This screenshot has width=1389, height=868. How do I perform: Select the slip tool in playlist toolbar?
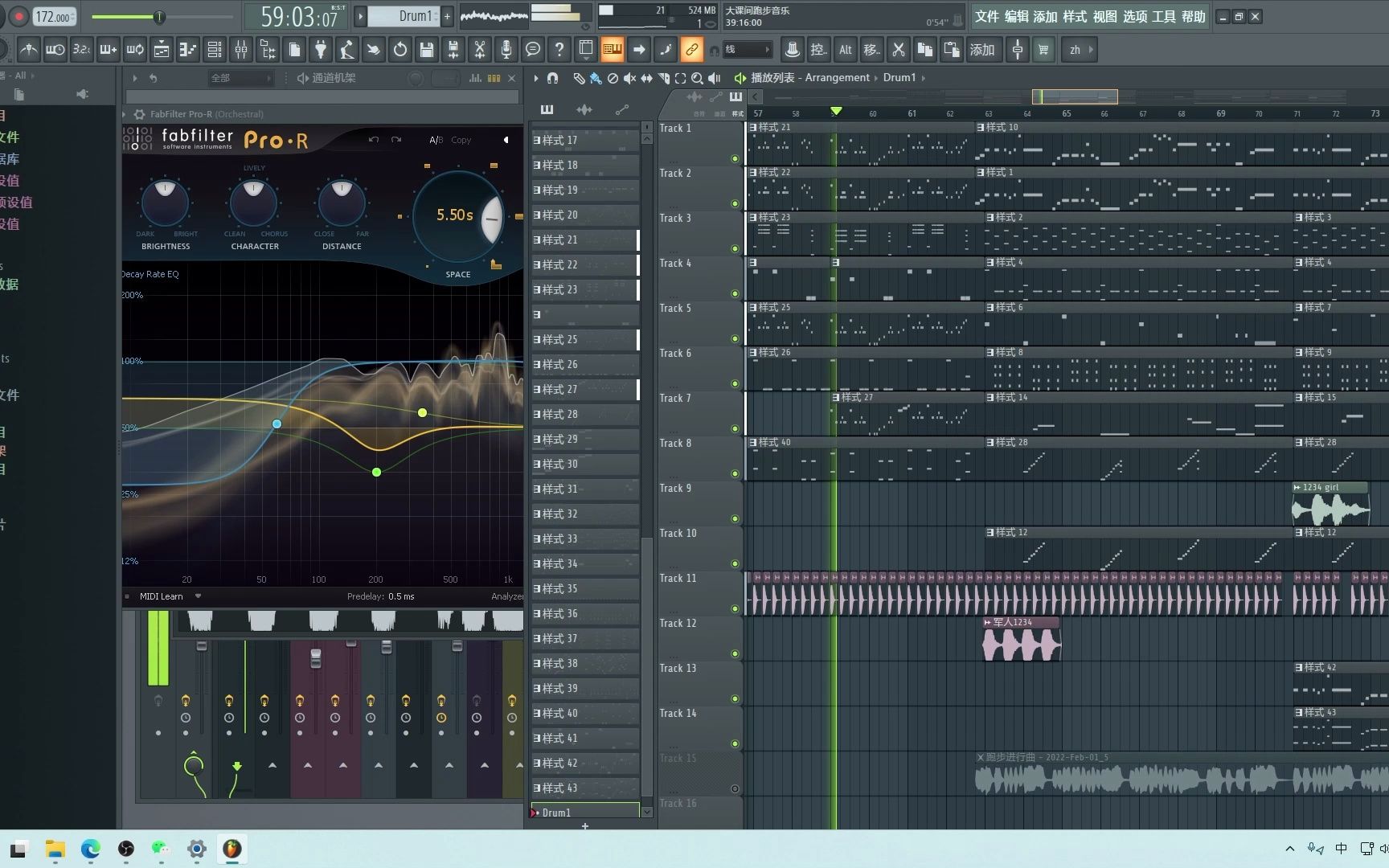click(646, 78)
